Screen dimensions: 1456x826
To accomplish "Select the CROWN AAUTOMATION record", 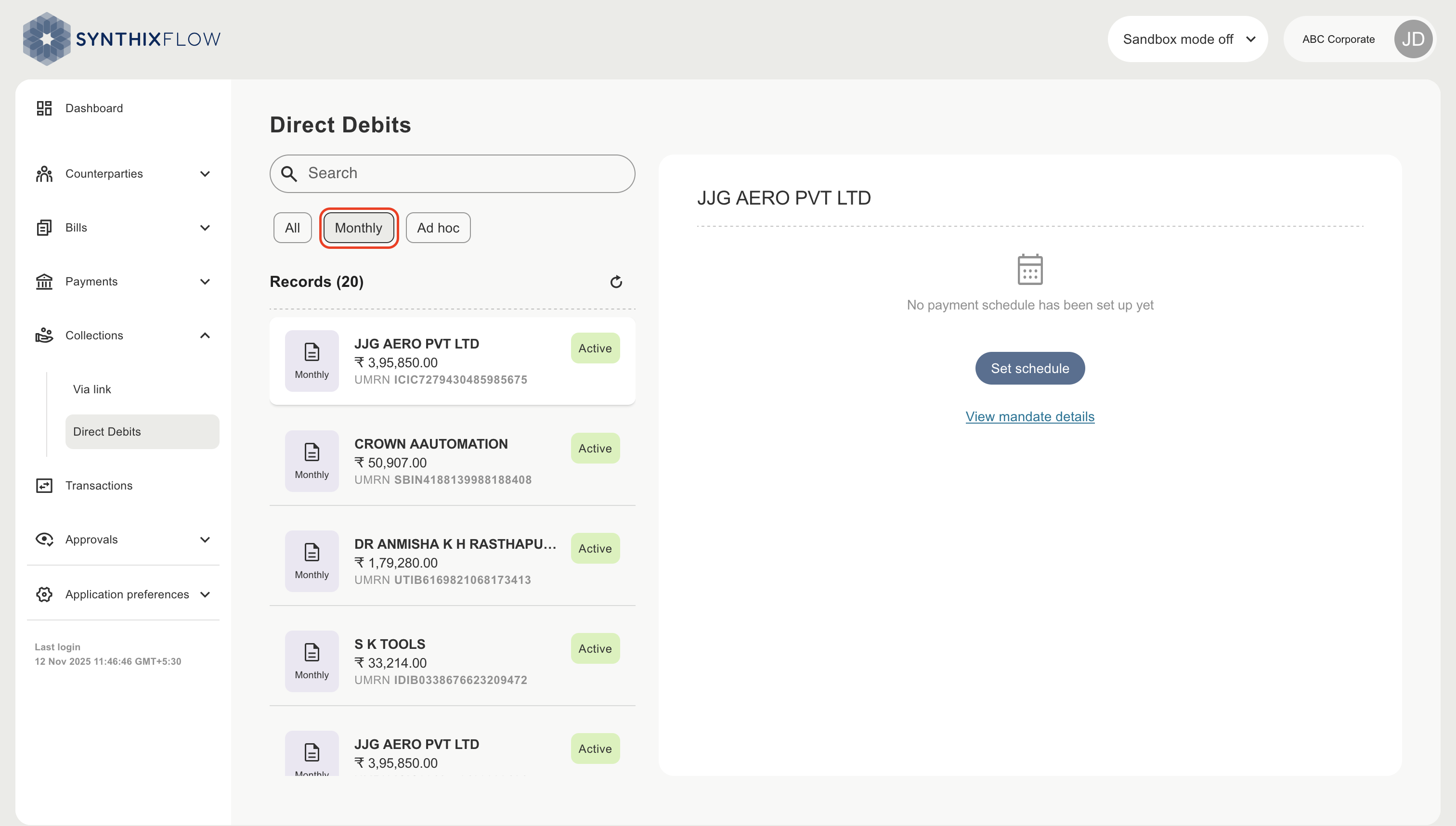I will point(452,461).
